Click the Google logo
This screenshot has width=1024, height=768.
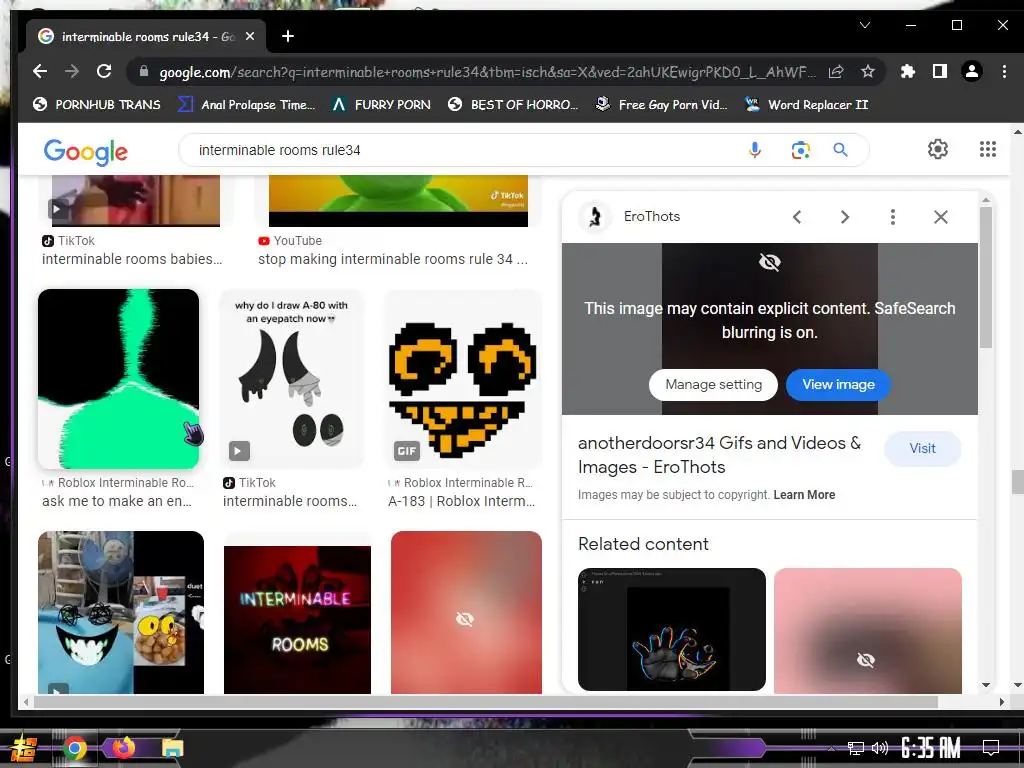pos(86,152)
